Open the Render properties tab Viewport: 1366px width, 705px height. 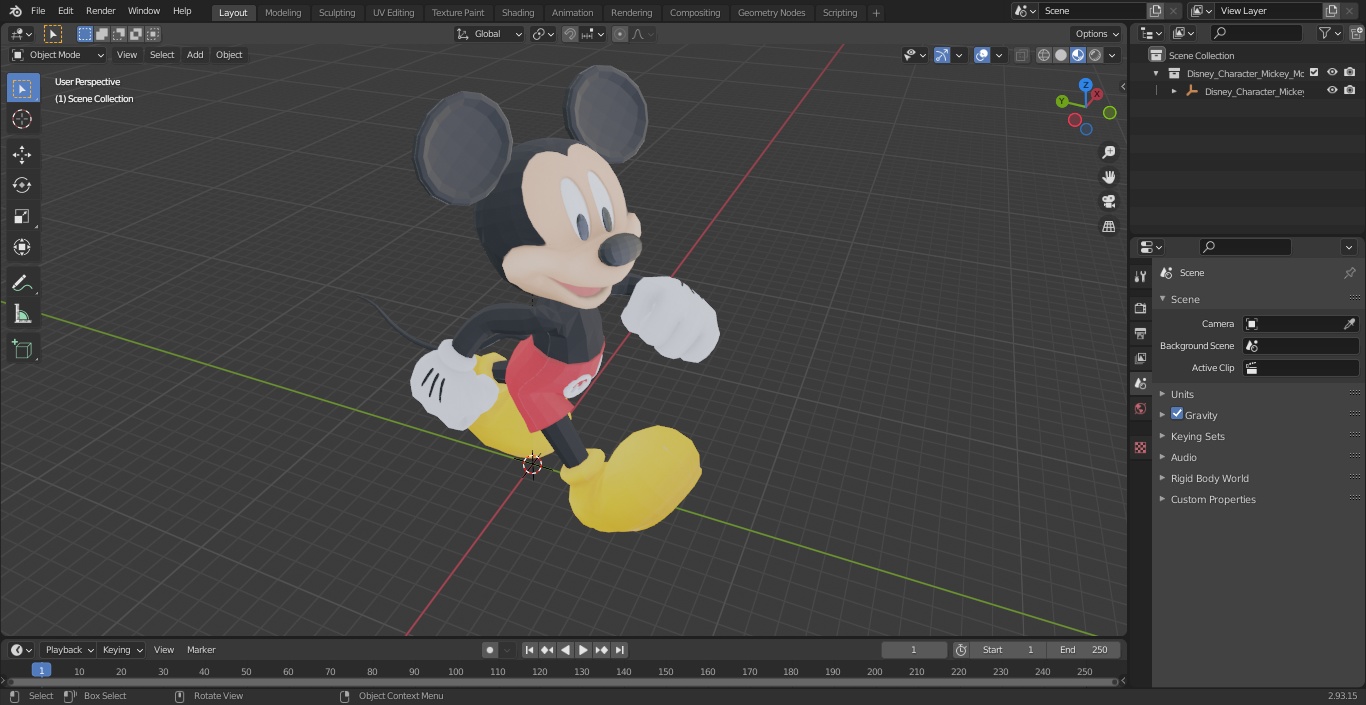click(1140, 308)
